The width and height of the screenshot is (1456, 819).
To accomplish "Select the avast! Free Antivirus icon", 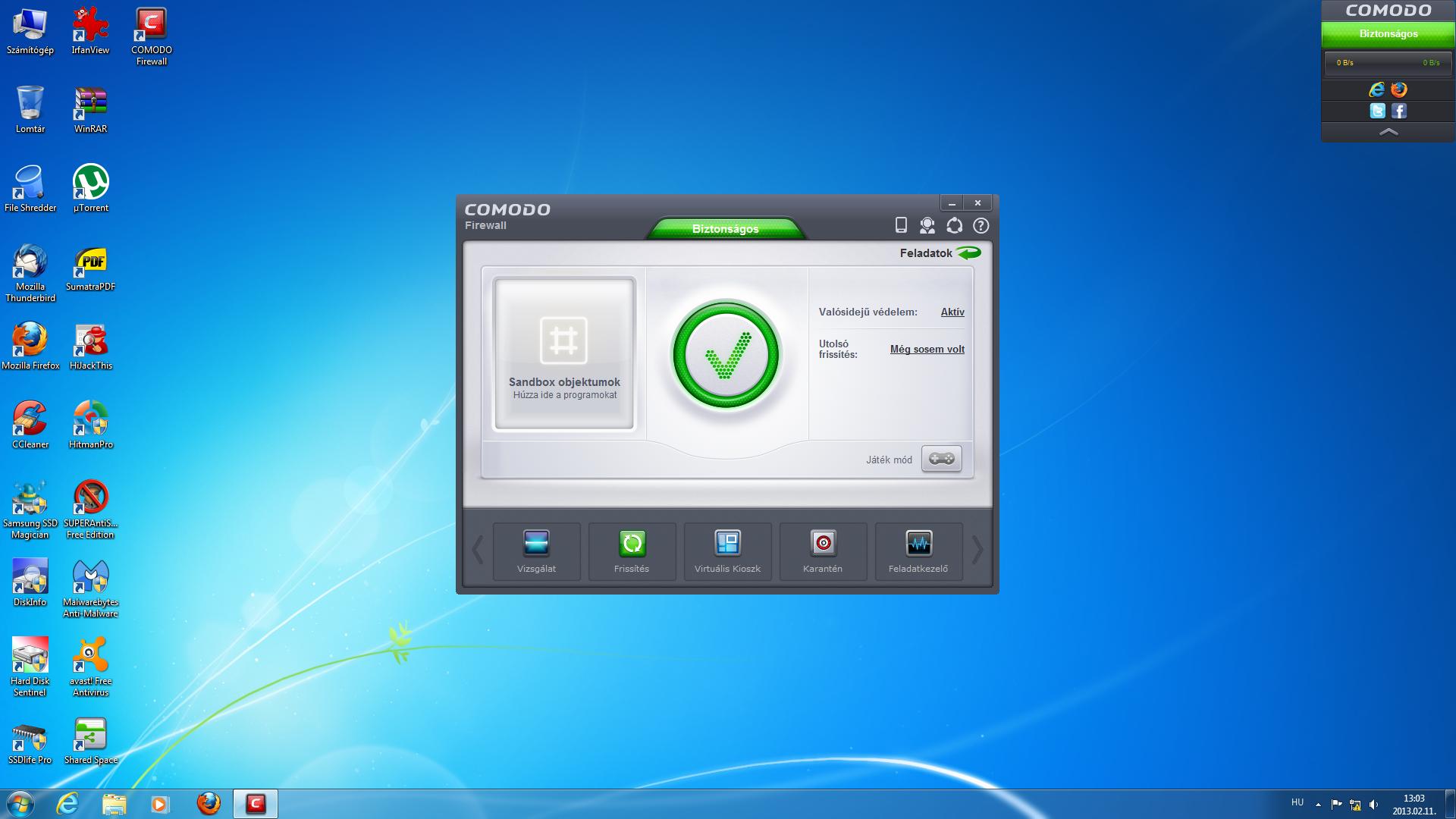I will (90, 667).
